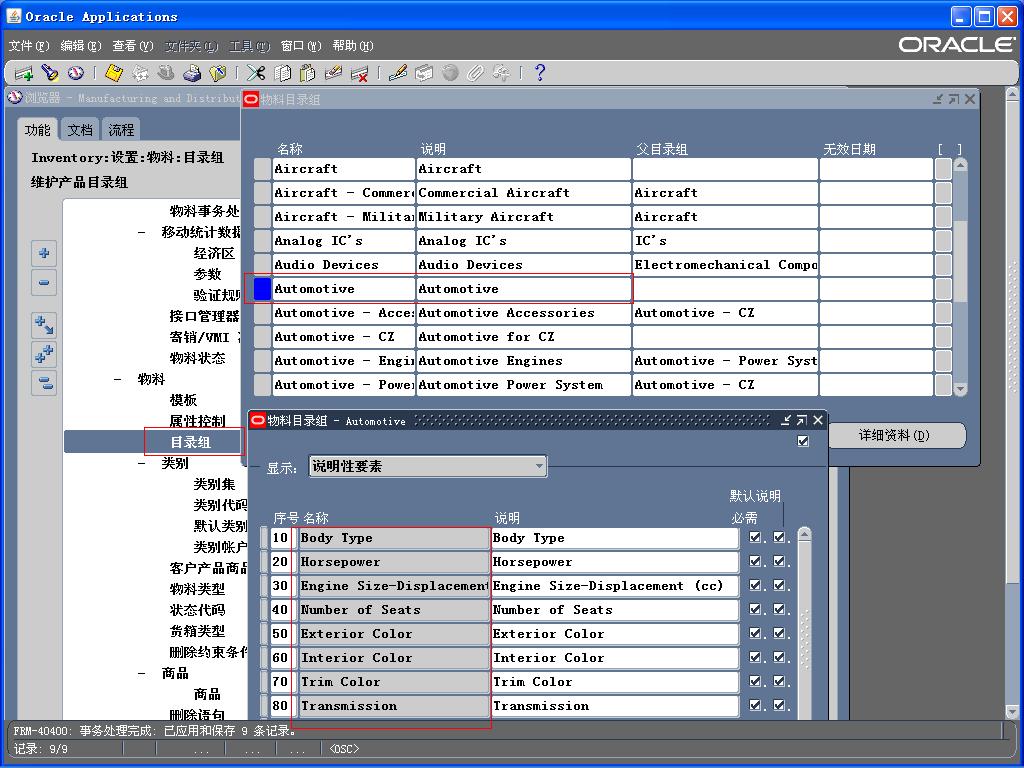
Task: Click the Horsepower description field
Action: (615, 562)
